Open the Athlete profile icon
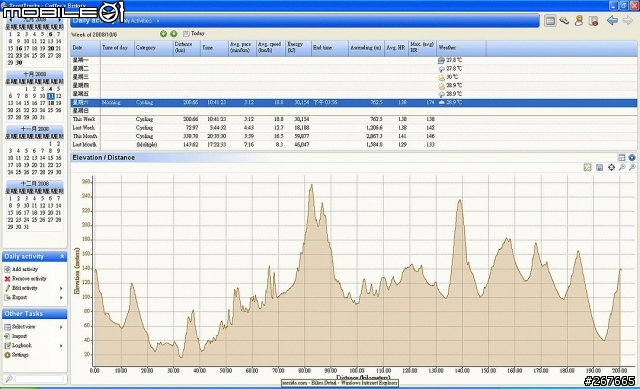Image resolution: width=640 pixels, height=389 pixels. click(x=579, y=20)
